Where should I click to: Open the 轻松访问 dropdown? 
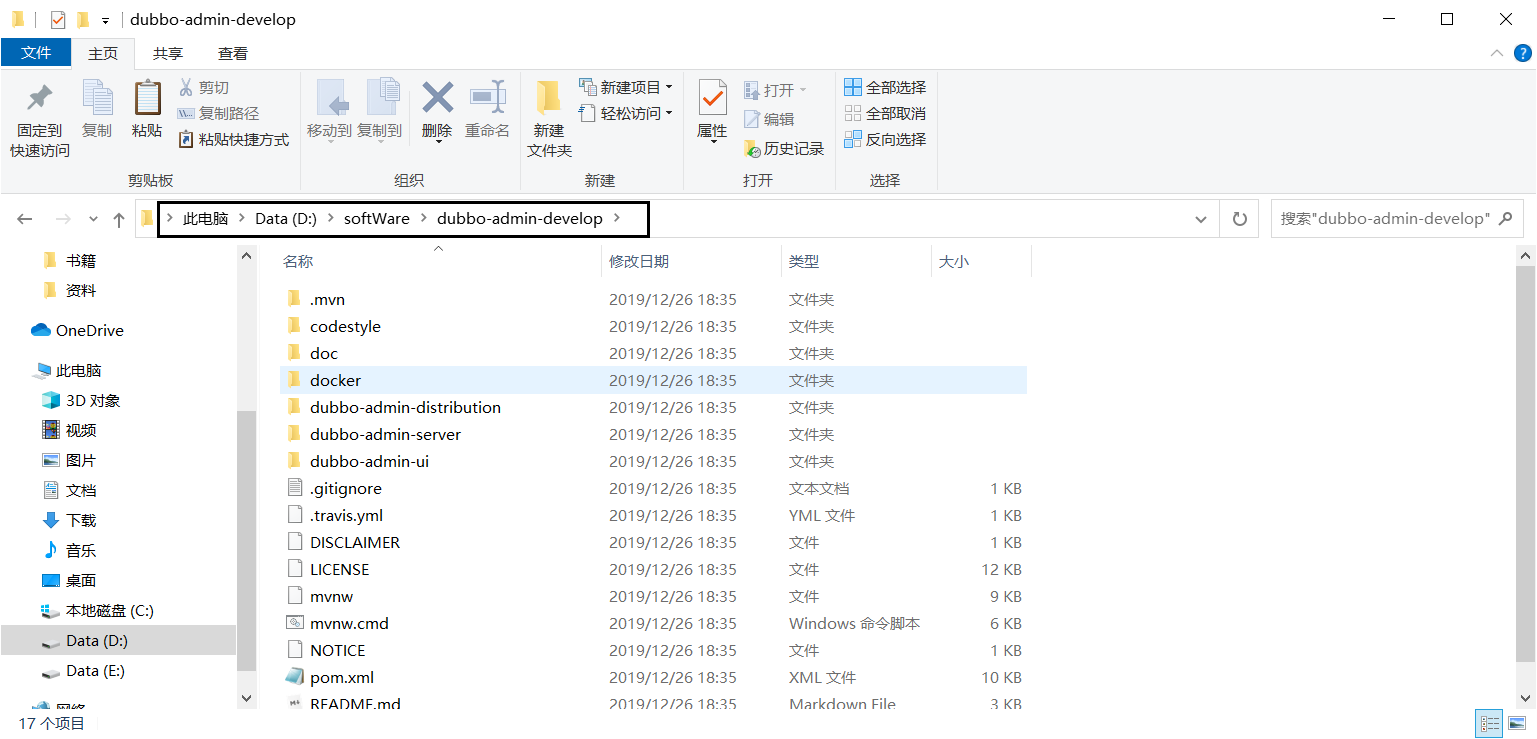(626, 114)
